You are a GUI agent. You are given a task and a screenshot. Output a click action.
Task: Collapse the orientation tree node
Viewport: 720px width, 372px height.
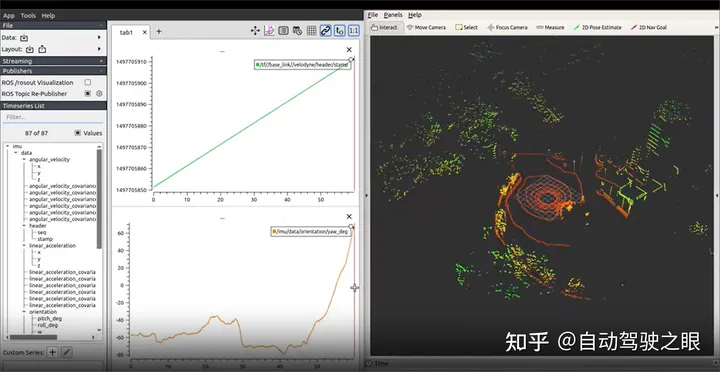pyautogui.click(x=24, y=312)
